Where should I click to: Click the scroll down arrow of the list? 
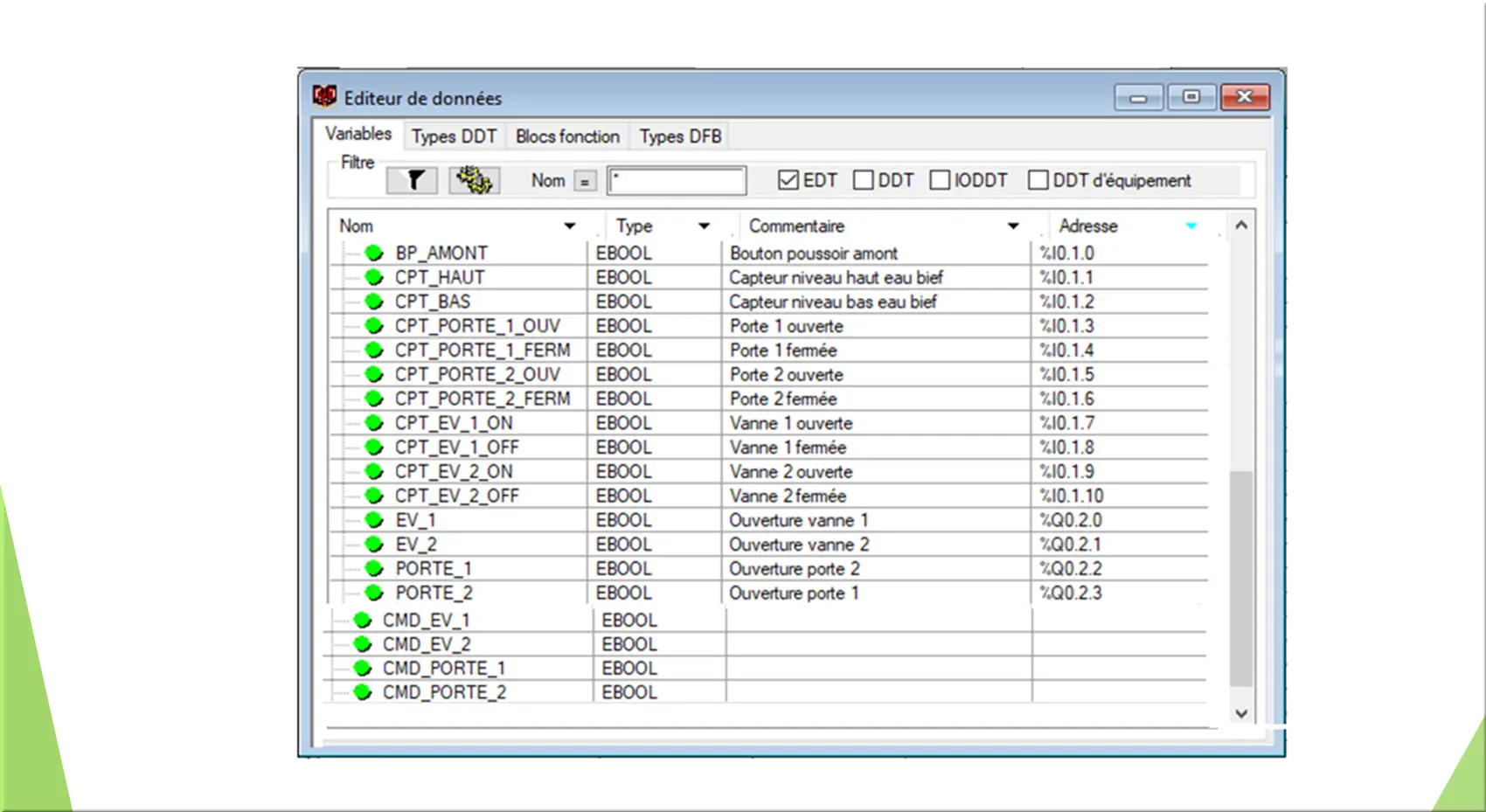coord(1241,713)
